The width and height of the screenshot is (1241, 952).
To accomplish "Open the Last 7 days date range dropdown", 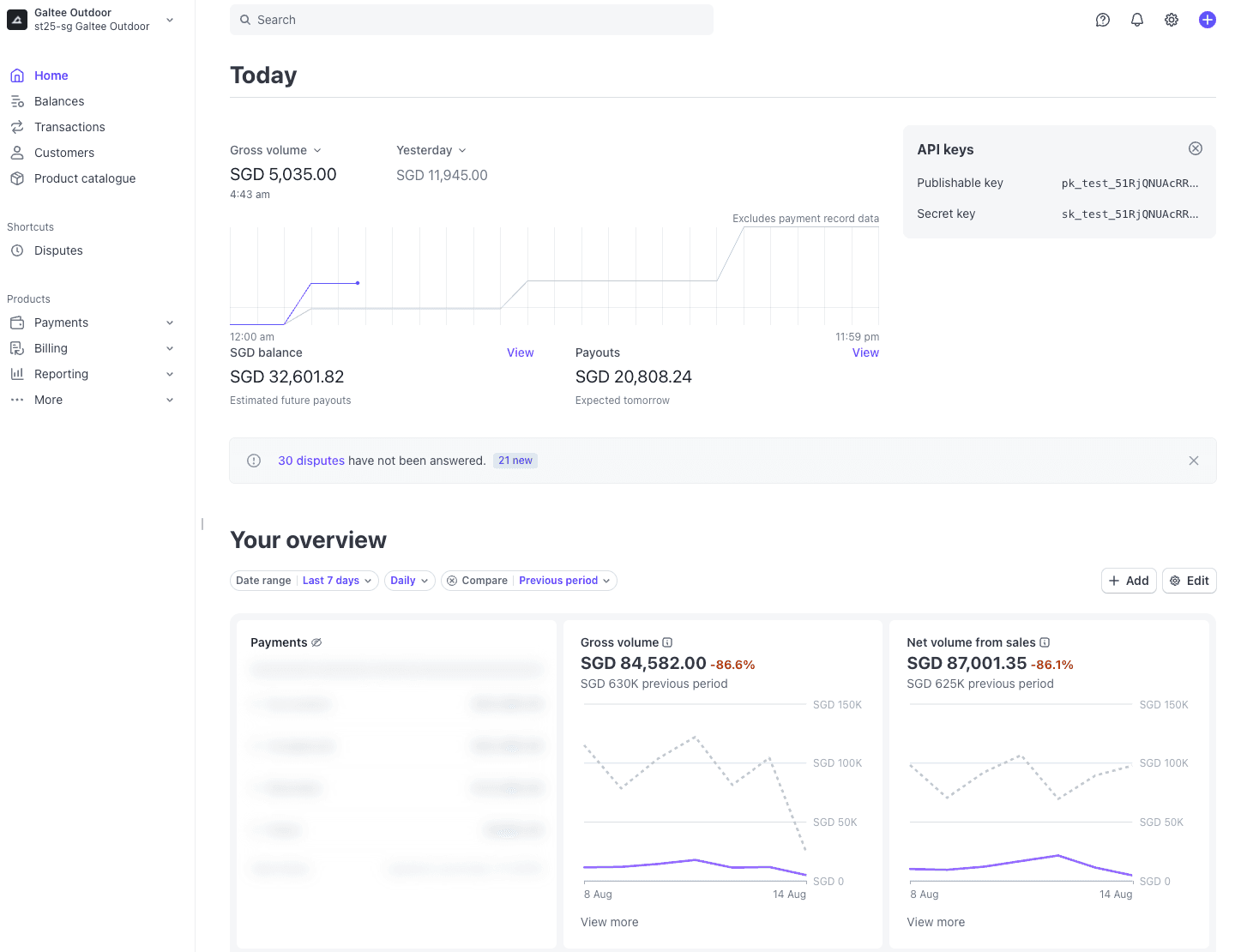I will [337, 581].
